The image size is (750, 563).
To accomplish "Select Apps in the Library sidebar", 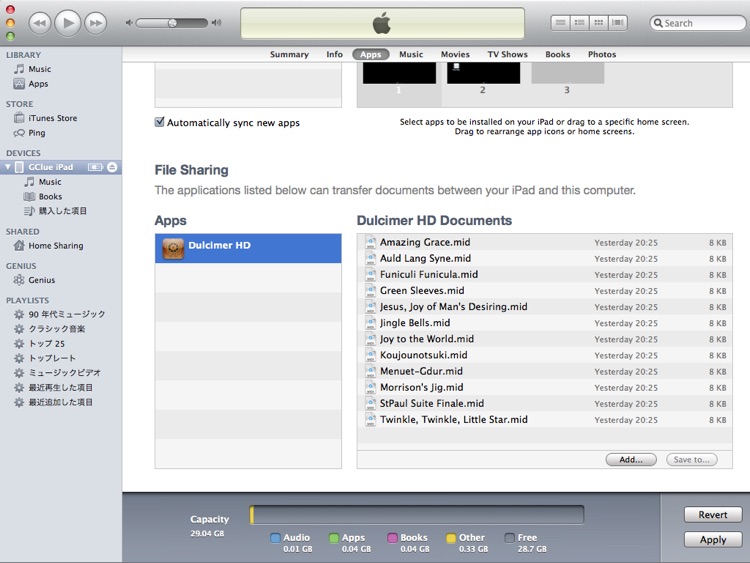I will click(x=61, y=84).
